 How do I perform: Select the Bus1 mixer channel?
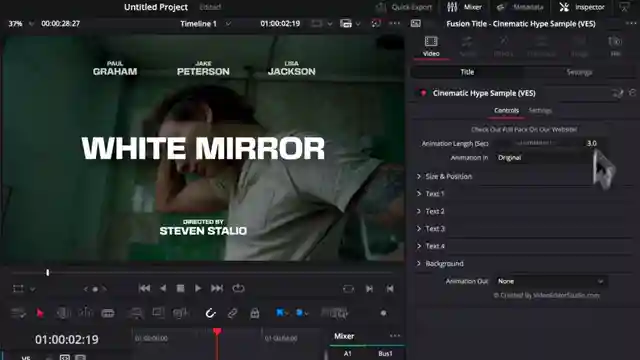pyautogui.click(x=385, y=353)
